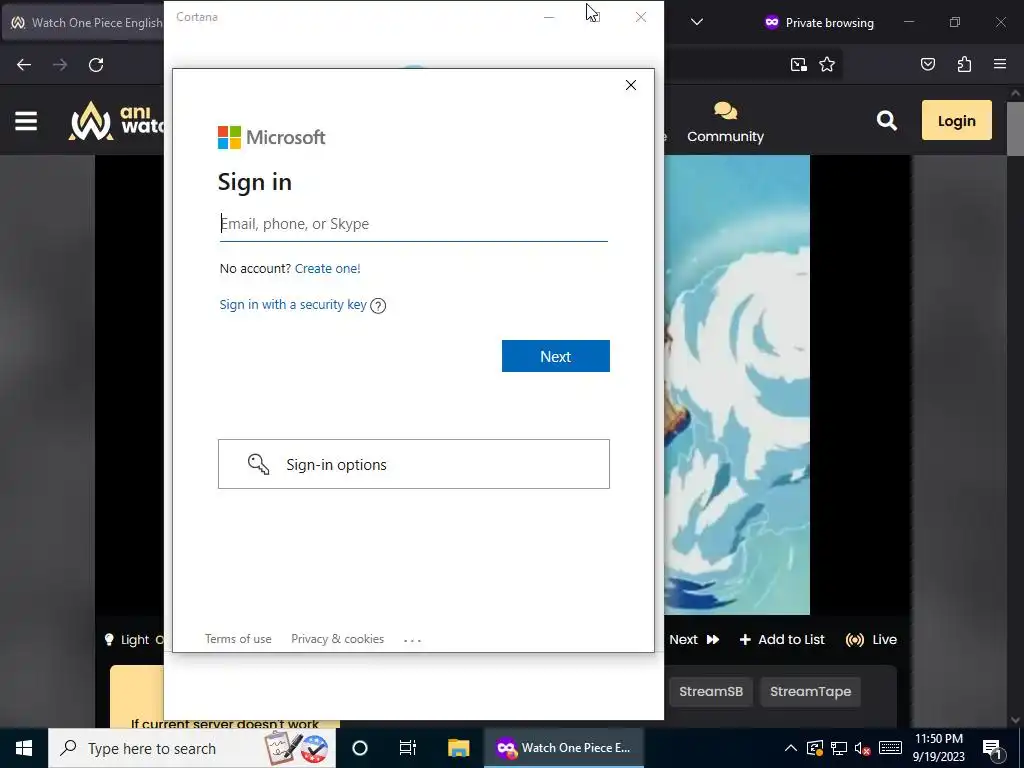Click the muted volume tray icon

coord(863,748)
